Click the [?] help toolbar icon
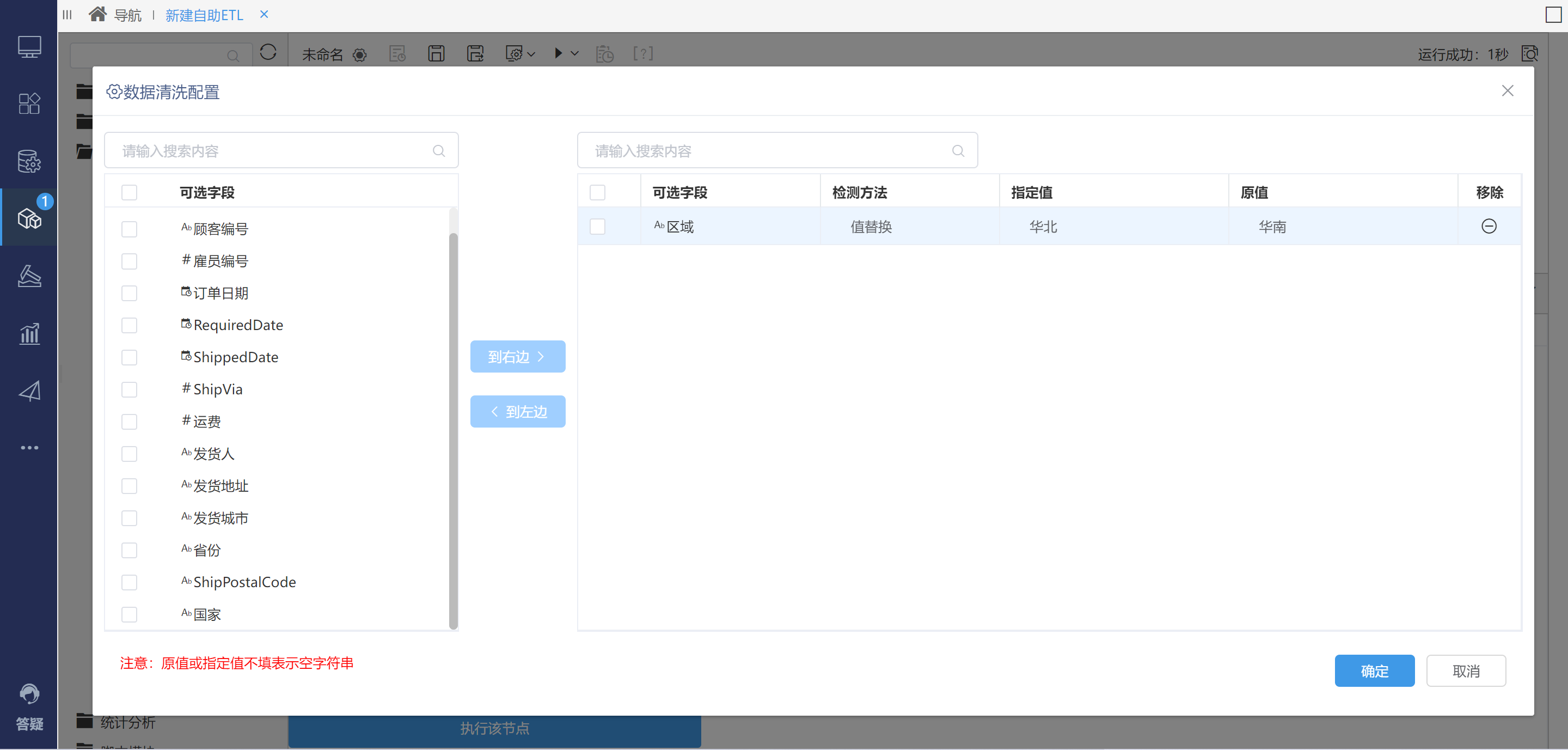1568x750 pixels. (x=643, y=53)
